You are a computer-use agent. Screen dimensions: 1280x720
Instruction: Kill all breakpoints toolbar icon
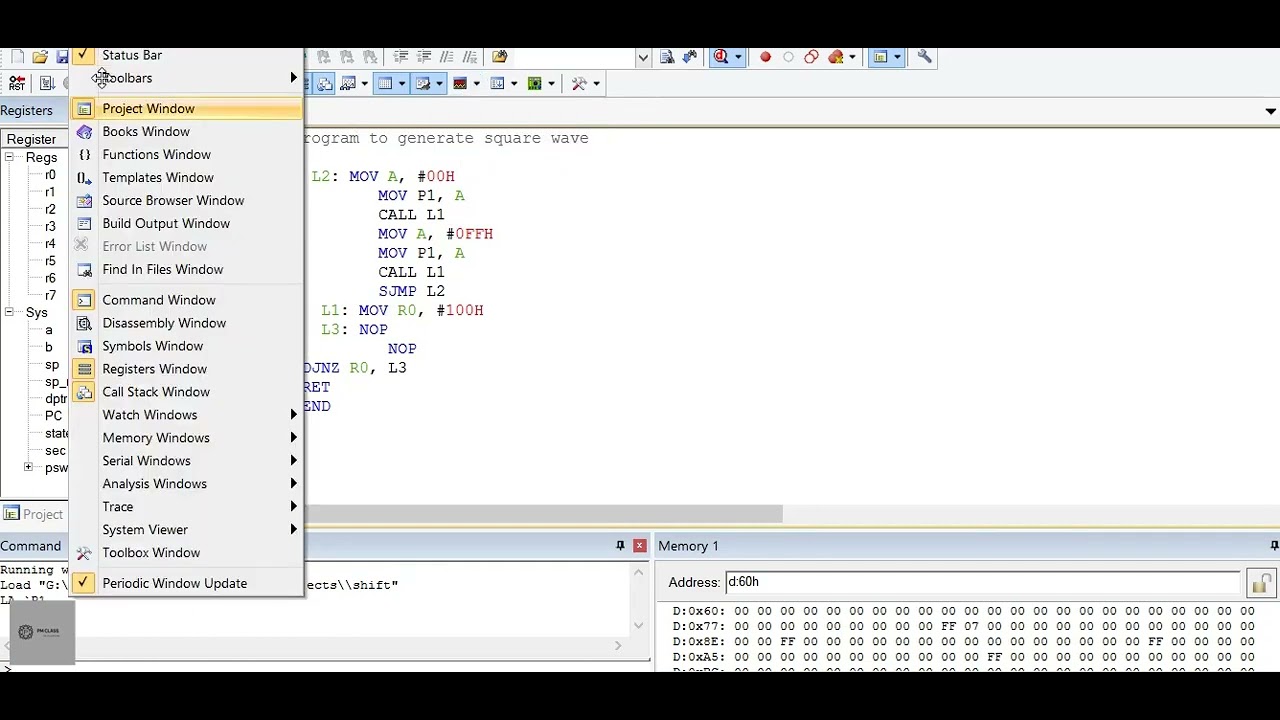(836, 57)
